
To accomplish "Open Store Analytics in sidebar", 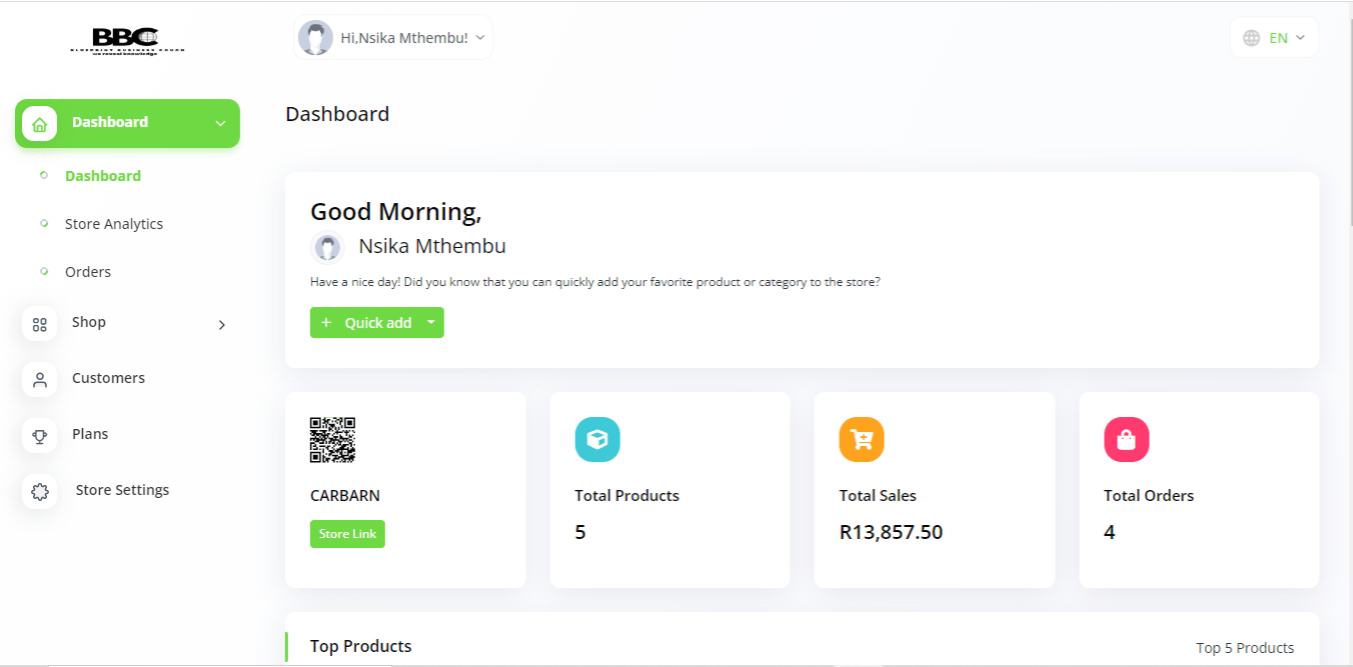I will coord(114,224).
